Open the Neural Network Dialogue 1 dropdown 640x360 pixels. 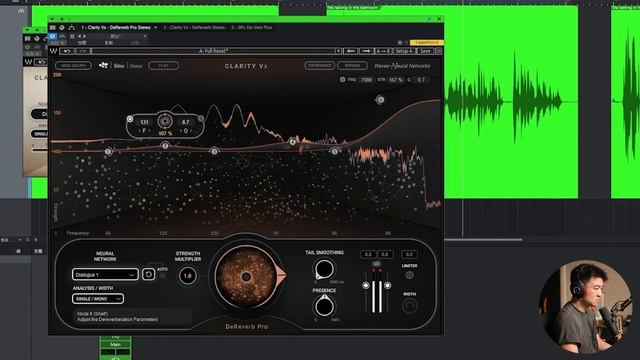click(x=105, y=275)
